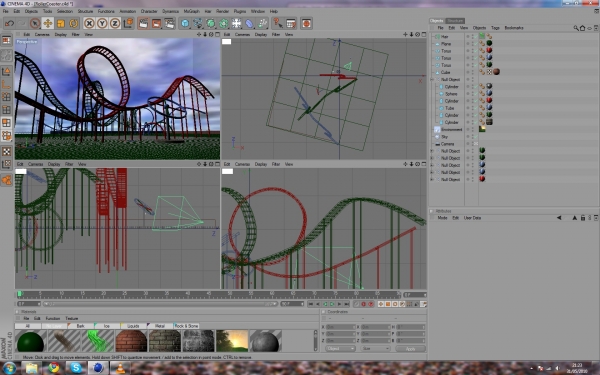The width and height of the screenshot is (600, 375).
Task: Open Skype from the Windows taskbar
Action: click(76, 368)
